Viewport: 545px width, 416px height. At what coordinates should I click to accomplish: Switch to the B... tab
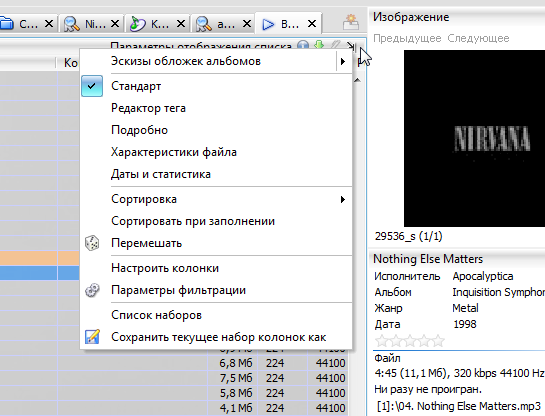point(288,24)
